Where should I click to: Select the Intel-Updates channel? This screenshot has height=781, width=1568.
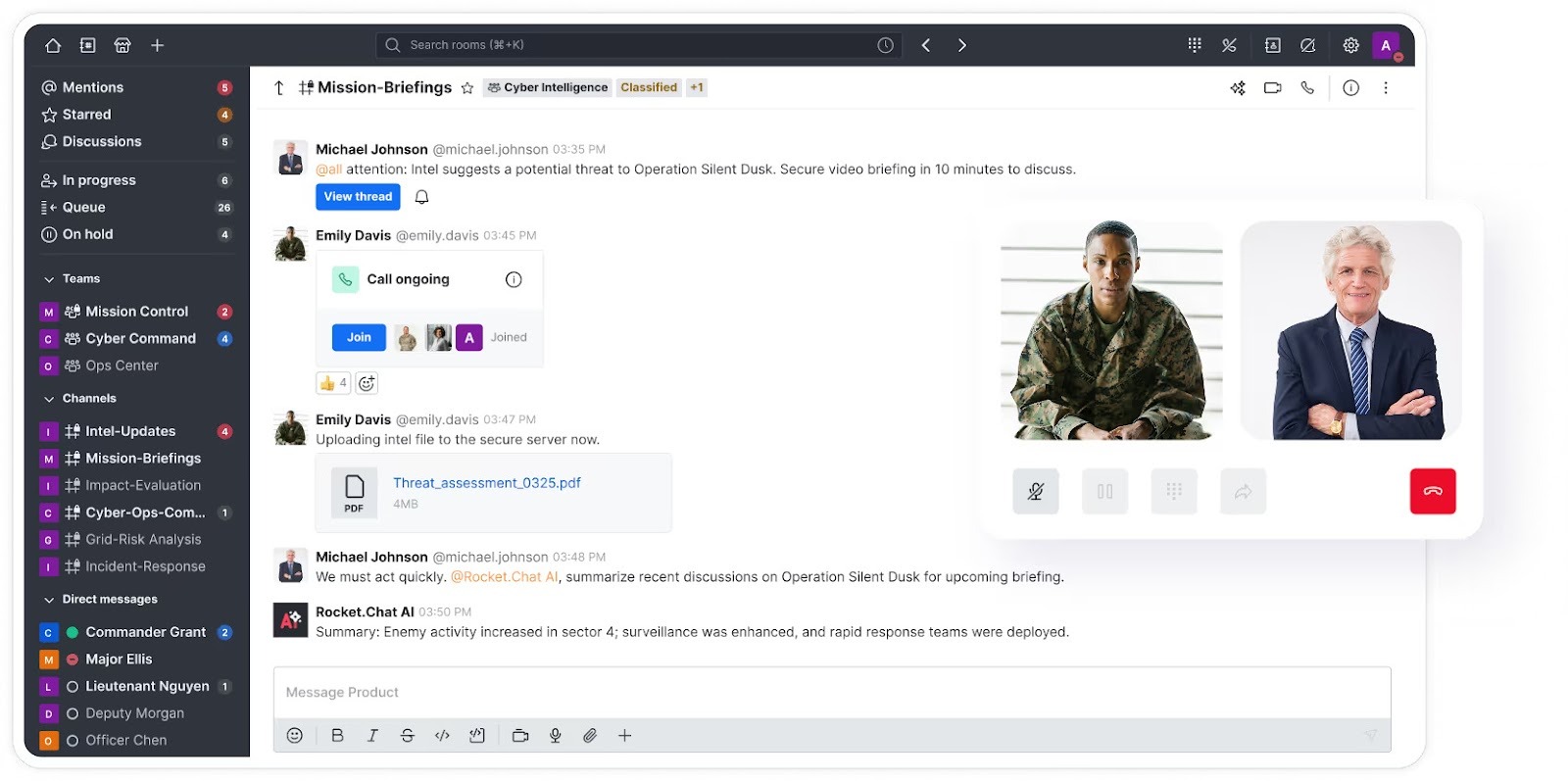(130, 431)
